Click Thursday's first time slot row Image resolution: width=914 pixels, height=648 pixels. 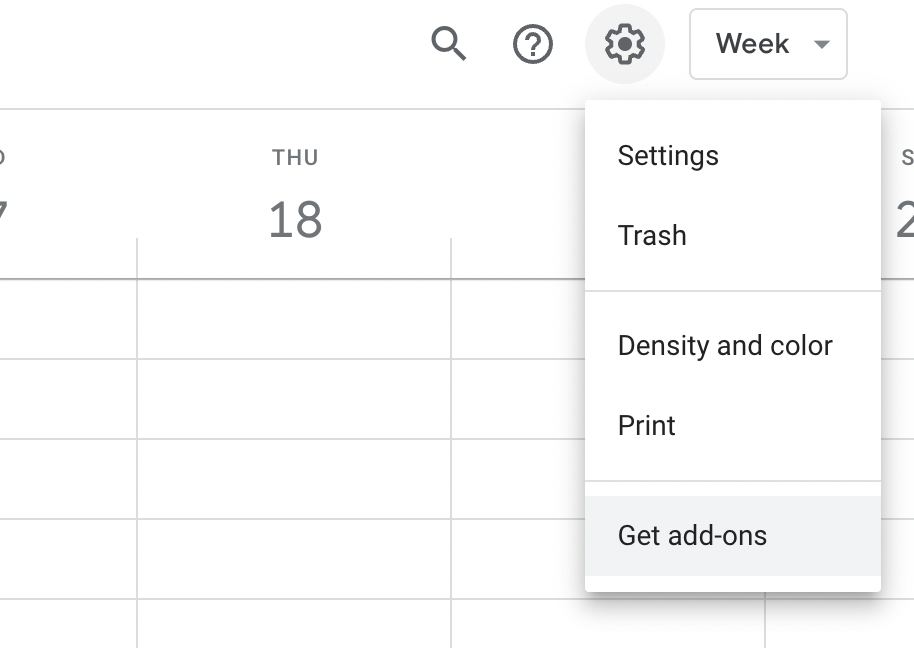tap(294, 319)
